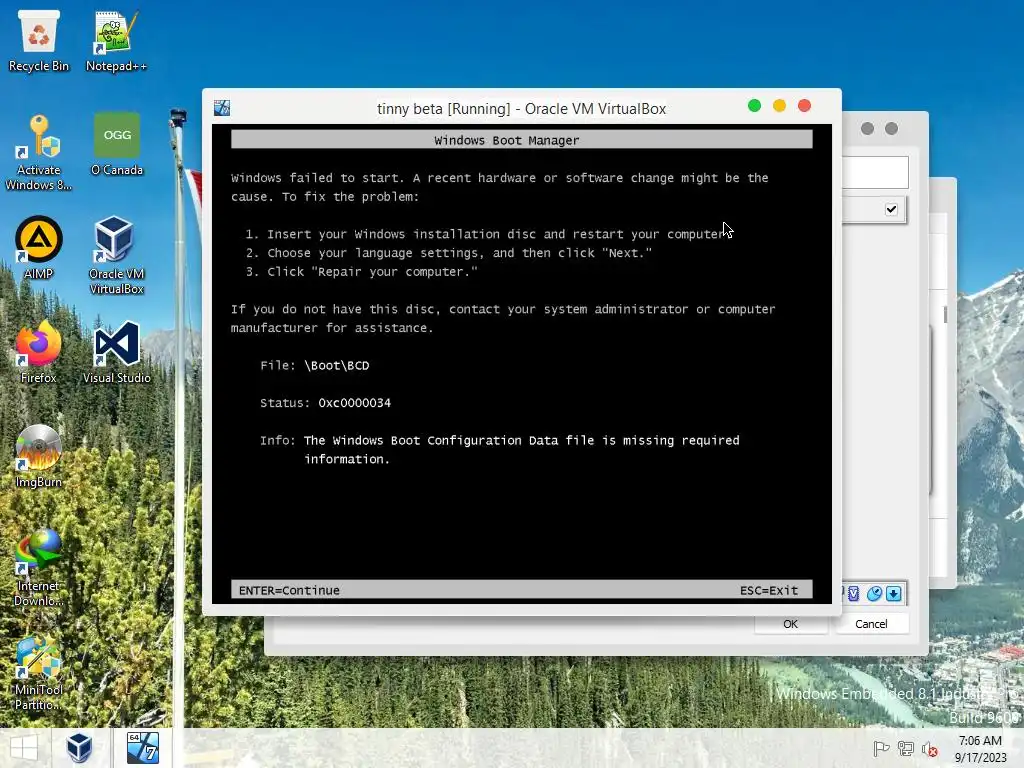This screenshot has height=768, width=1024.
Task: Select the Oracle VM VirtualBox desktop icon
Action: tap(116, 255)
